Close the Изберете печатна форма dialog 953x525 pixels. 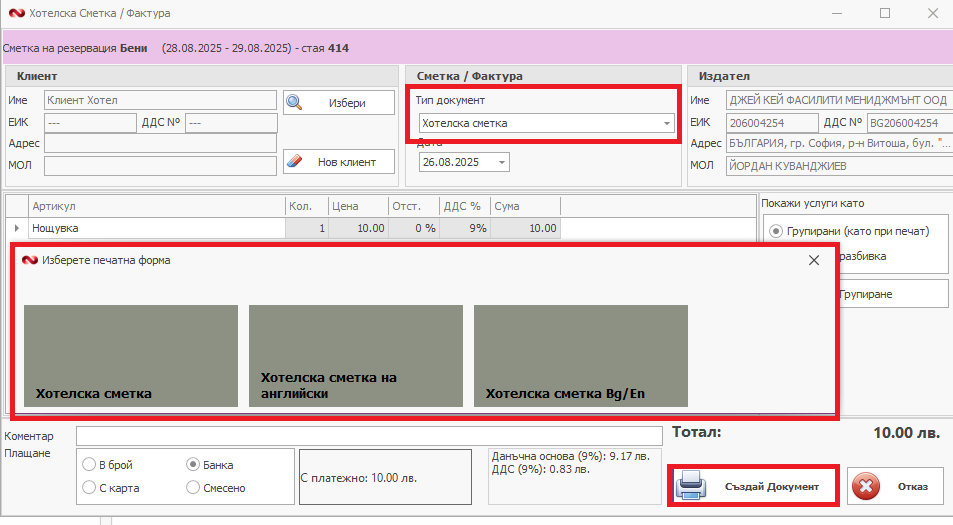click(x=814, y=260)
